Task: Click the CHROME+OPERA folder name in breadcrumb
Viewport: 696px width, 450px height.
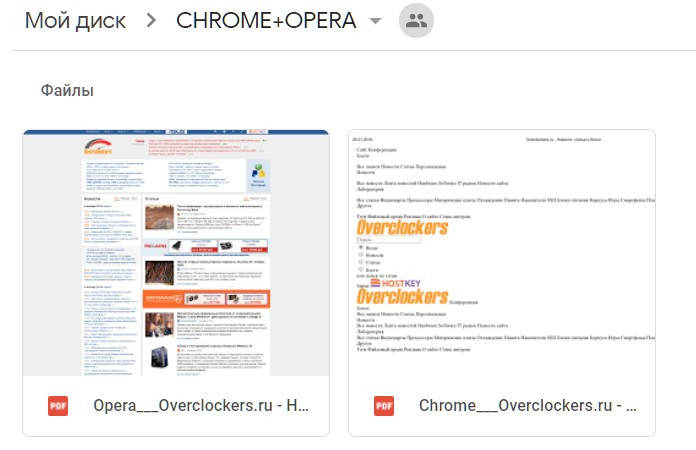Action: (264, 22)
